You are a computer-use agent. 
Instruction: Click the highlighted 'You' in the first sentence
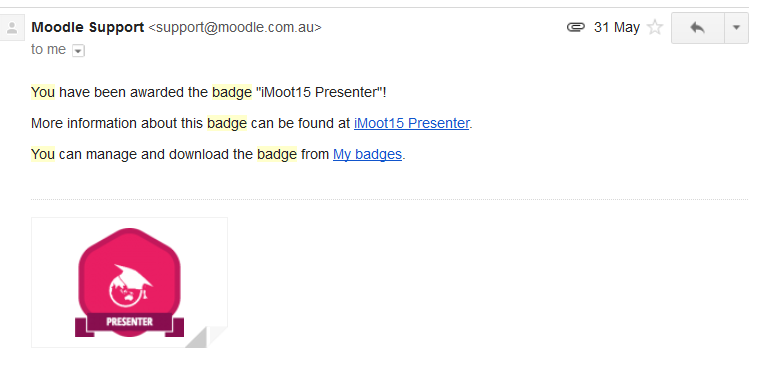click(43, 93)
